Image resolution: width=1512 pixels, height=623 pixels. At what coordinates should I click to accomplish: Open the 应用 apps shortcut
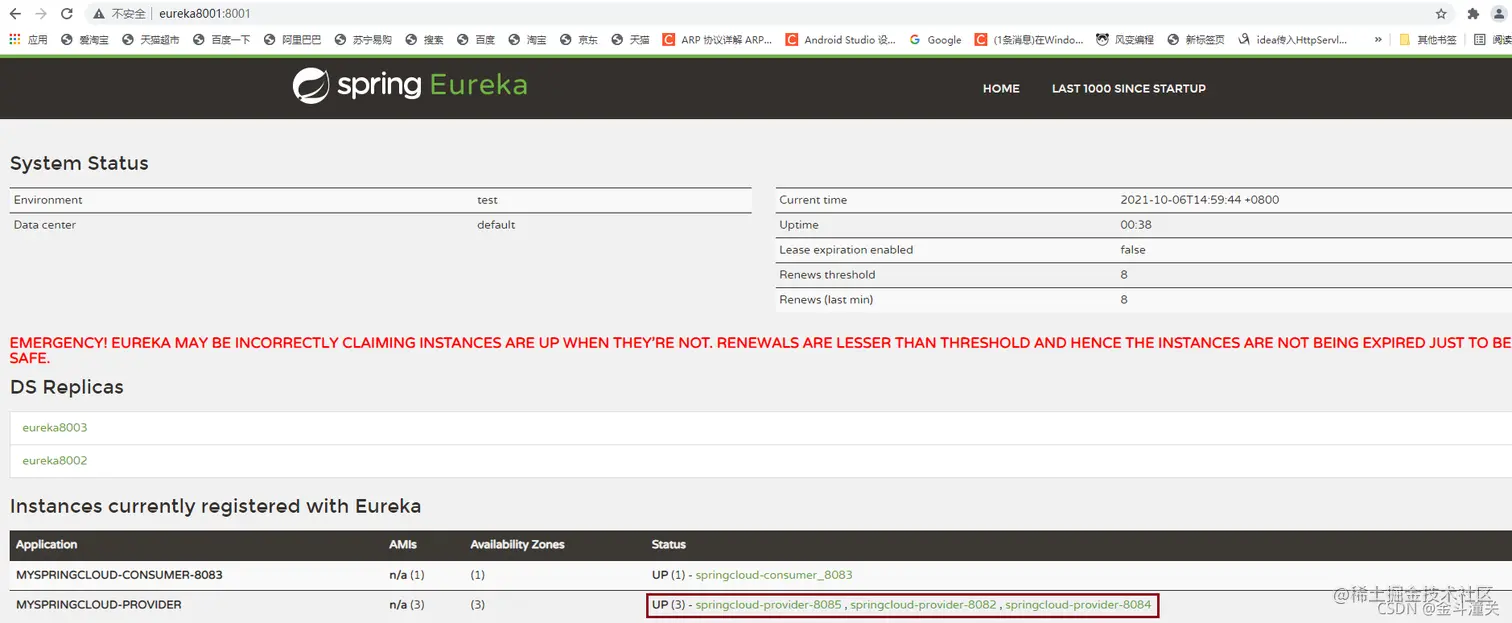(x=28, y=40)
